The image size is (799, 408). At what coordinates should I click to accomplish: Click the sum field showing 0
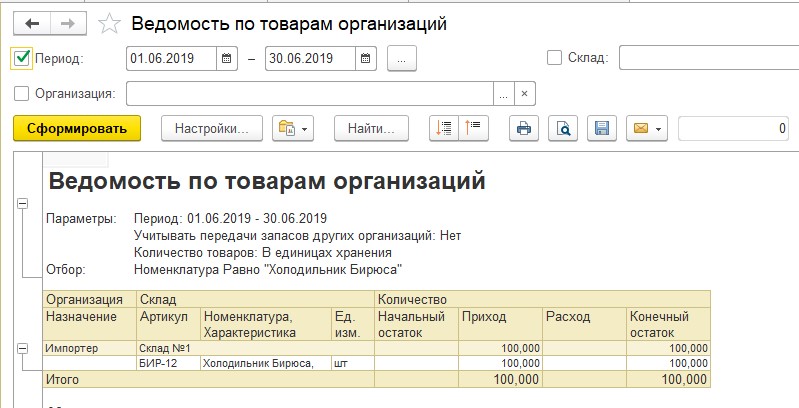pos(733,128)
